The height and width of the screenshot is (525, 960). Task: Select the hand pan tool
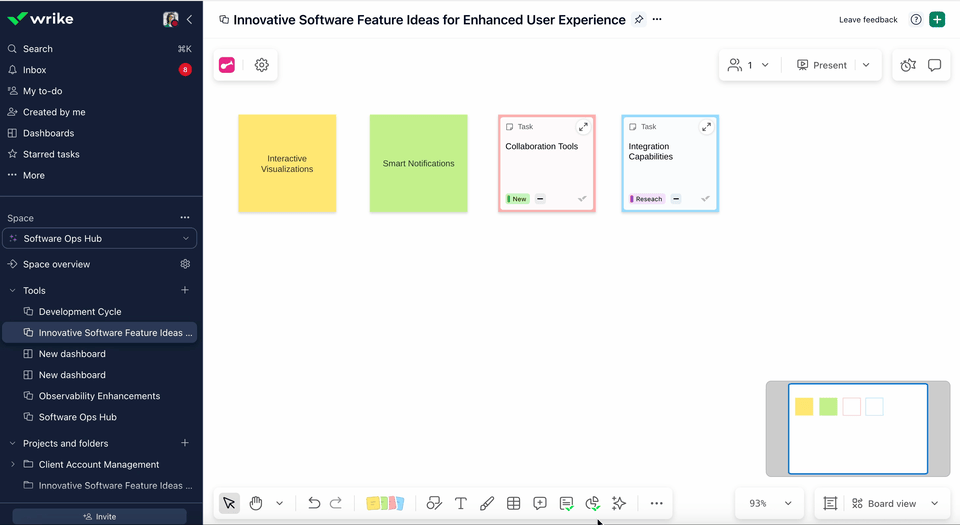[x=256, y=504]
